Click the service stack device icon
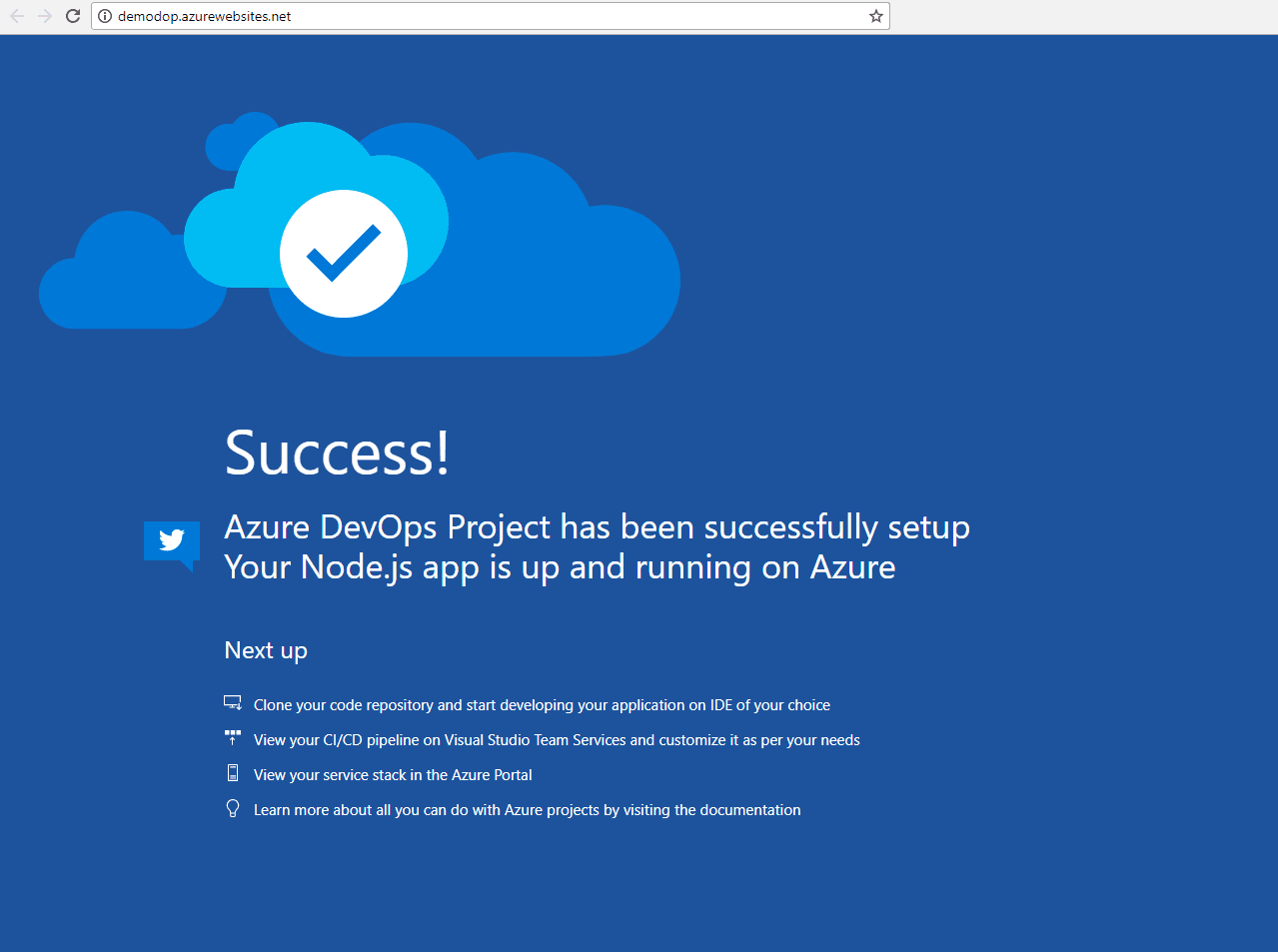Image resolution: width=1278 pixels, height=952 pixels. (x=233, y=773)
